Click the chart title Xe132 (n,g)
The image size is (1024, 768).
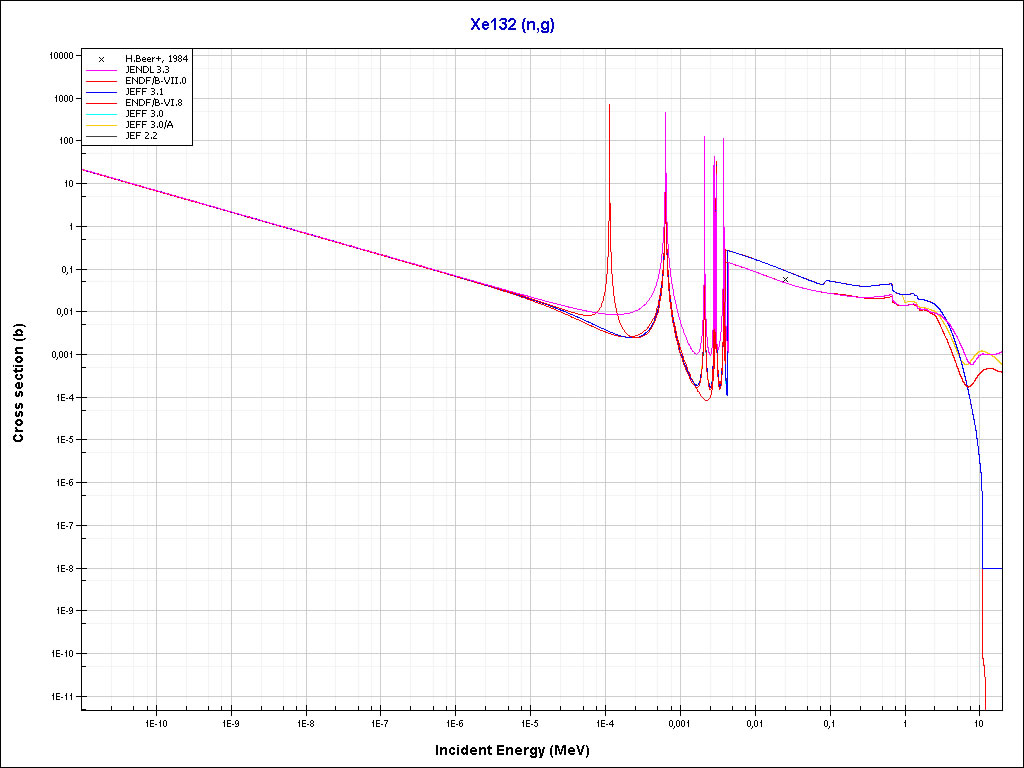click(512, 25)
